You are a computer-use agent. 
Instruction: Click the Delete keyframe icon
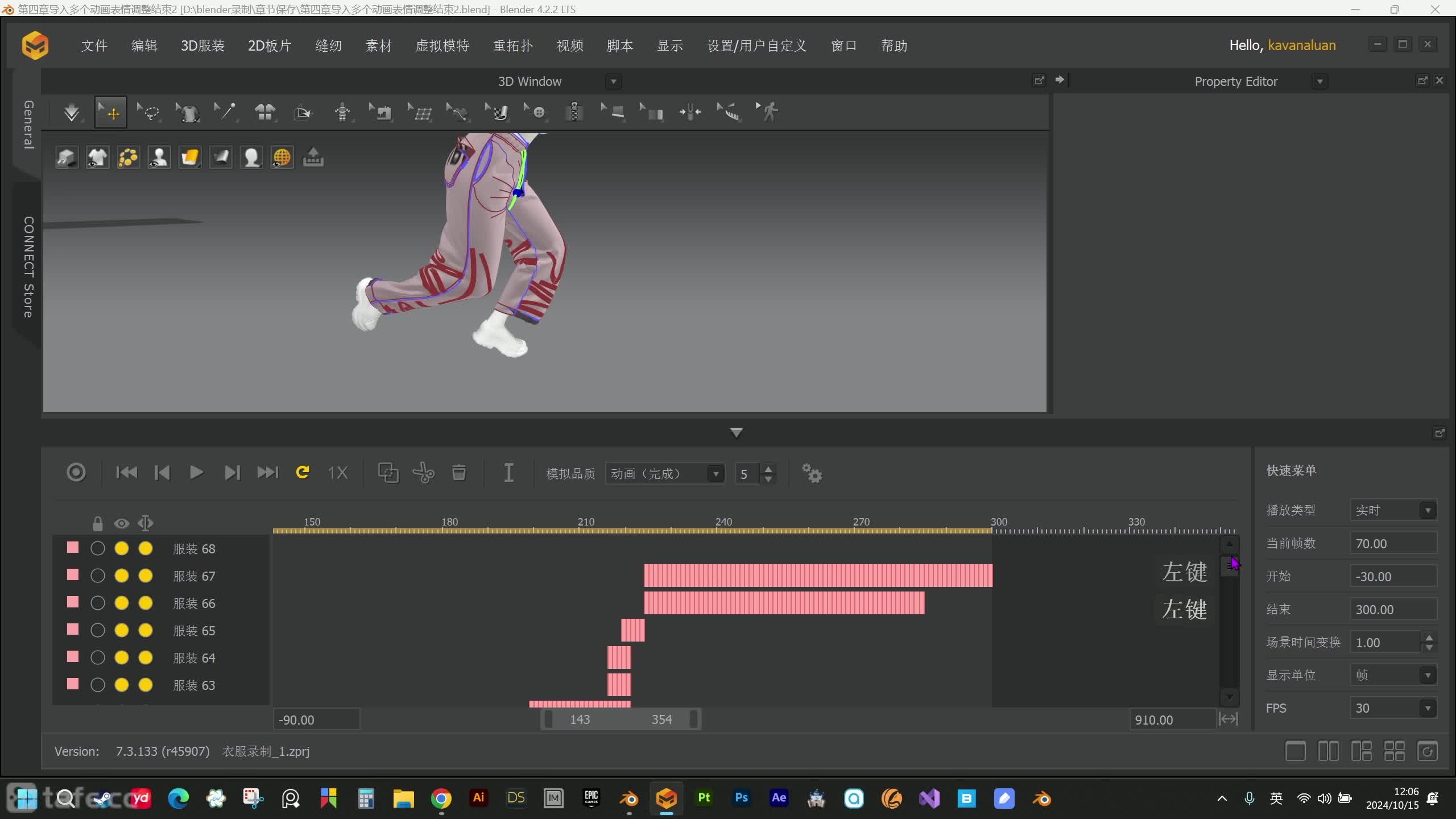pyautogui.click(x=459, y=473)
